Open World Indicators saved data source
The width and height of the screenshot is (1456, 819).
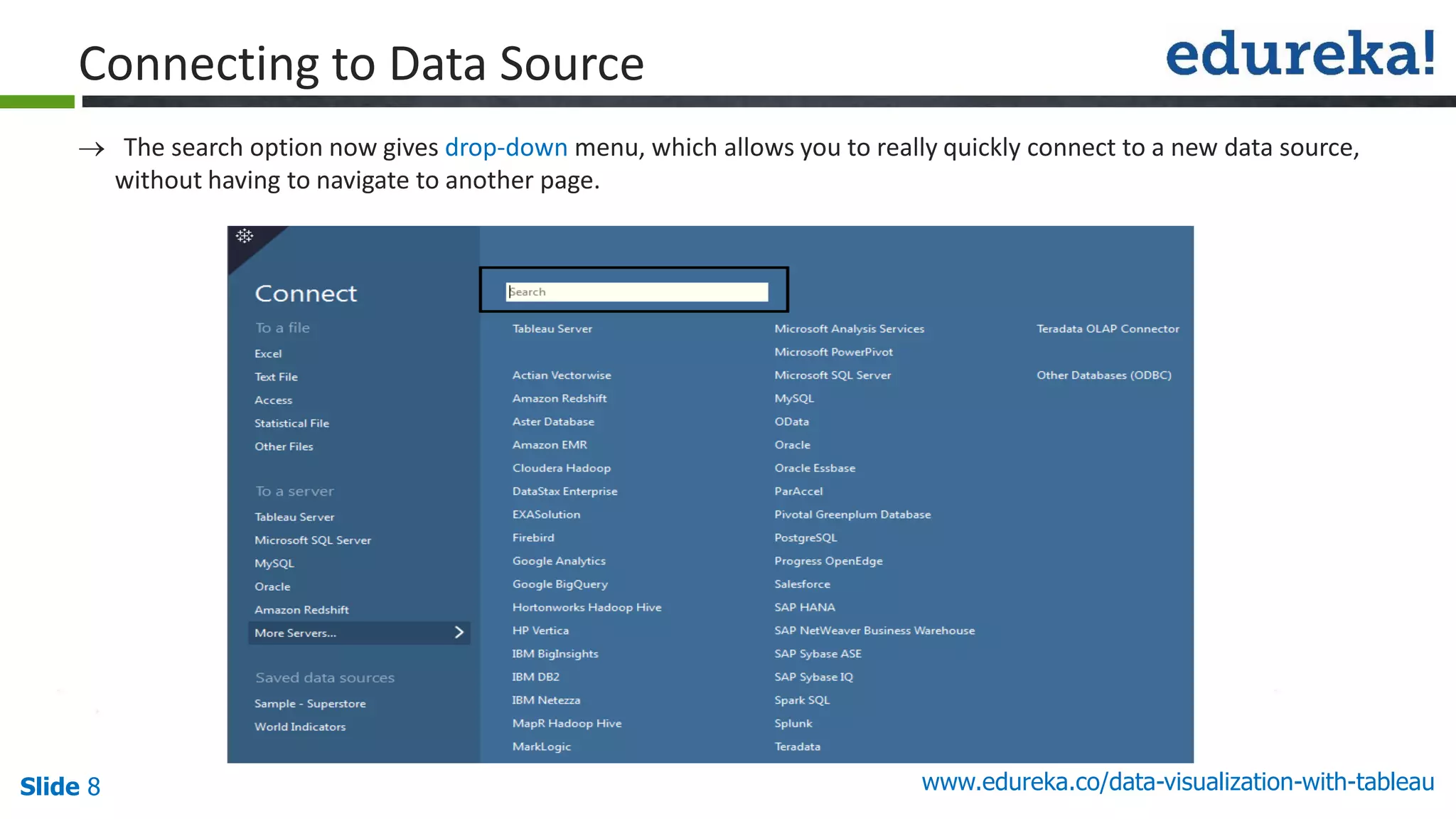pyautogui.click(x=300, y=727)
